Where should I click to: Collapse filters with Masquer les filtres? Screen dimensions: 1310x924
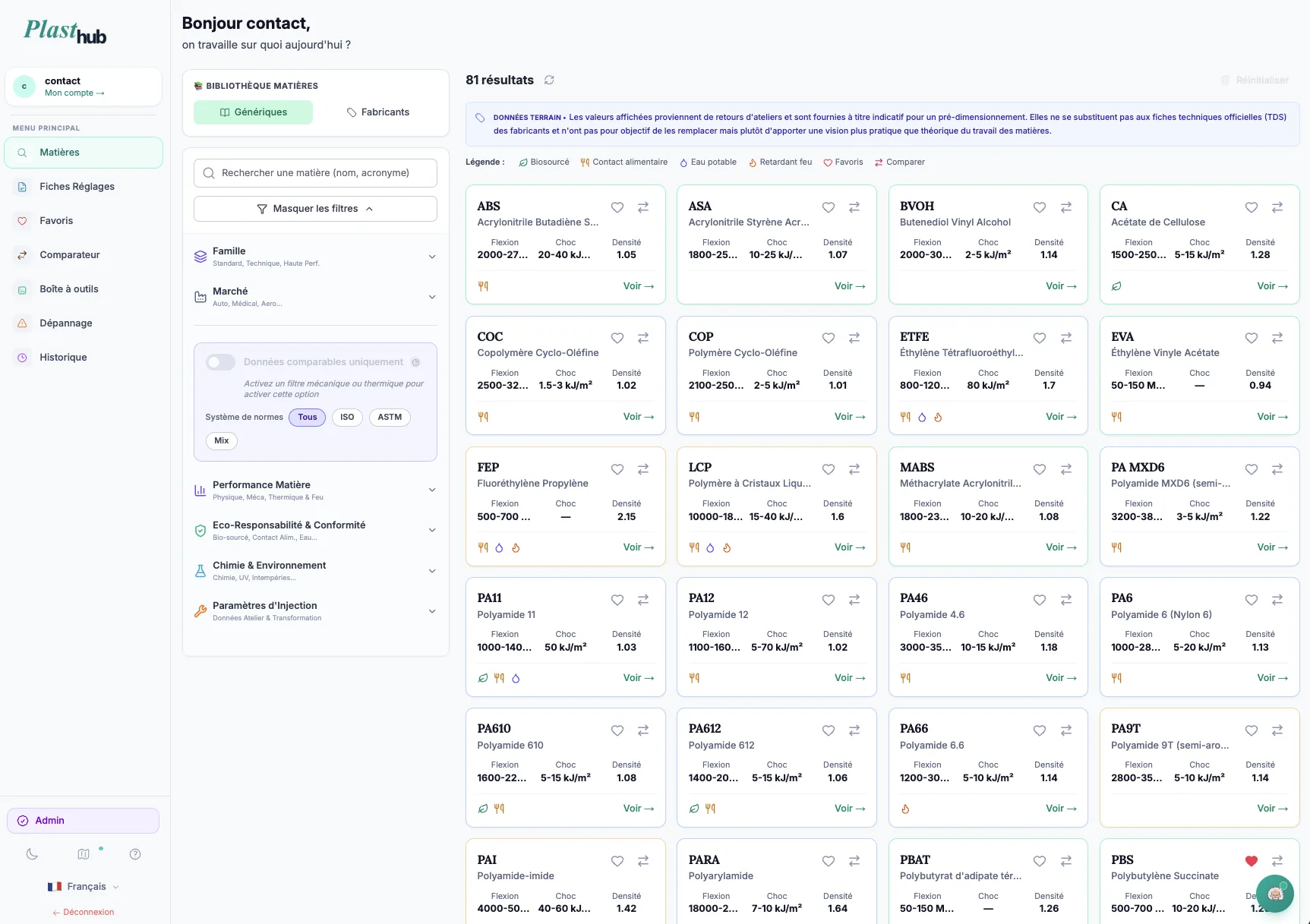pyautogui.click(x=314, y=208)
